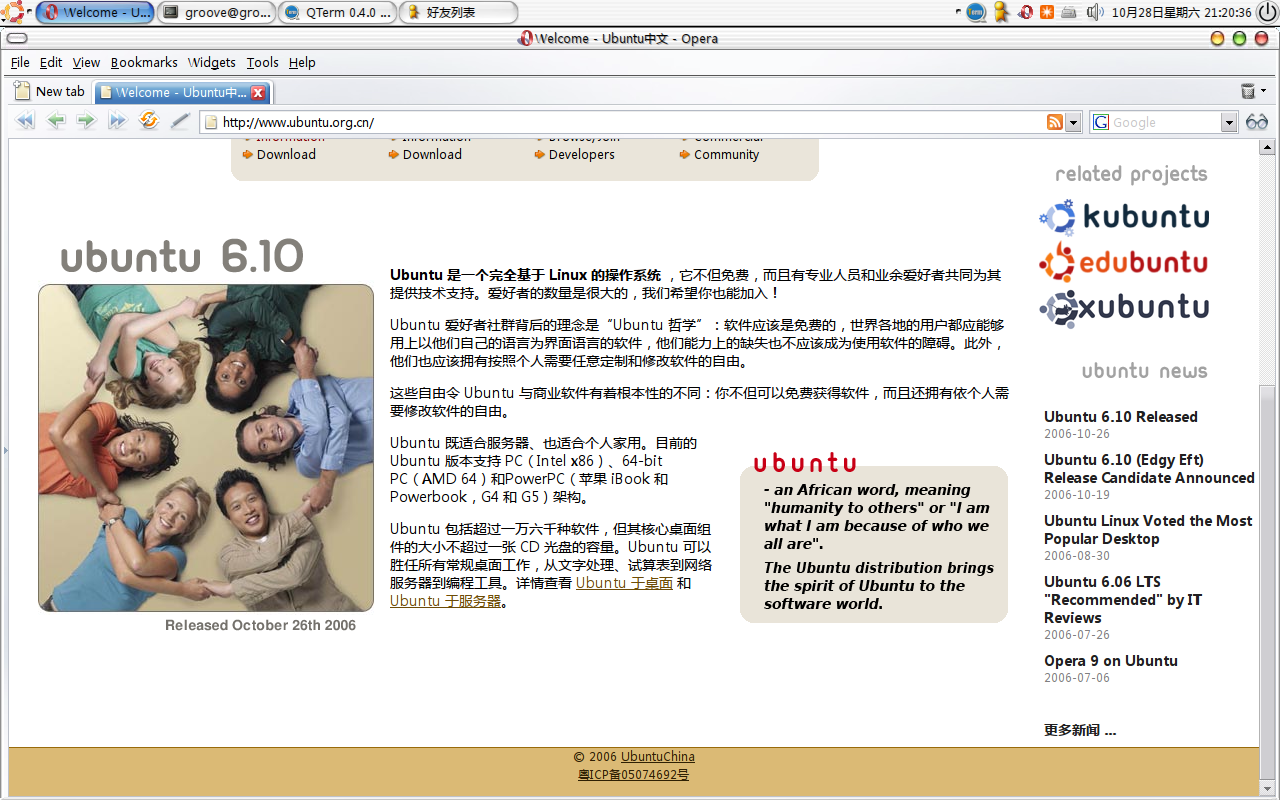The width and height of the screenshot is (1280, 800).
Task: Click the Xubuntu logo
Action: (x=1124, y=308)
